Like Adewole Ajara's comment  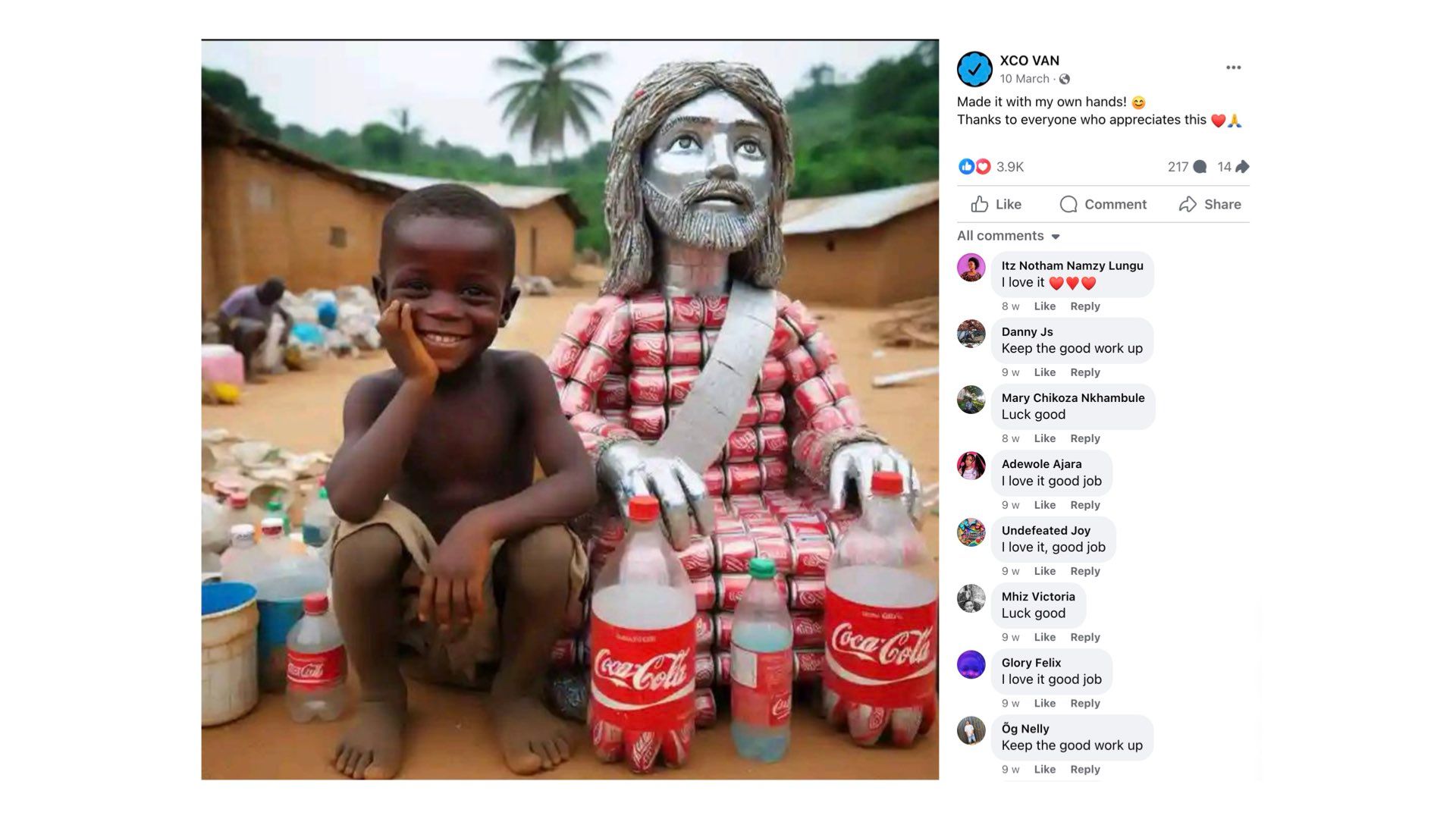click(x=1044, y=505)
